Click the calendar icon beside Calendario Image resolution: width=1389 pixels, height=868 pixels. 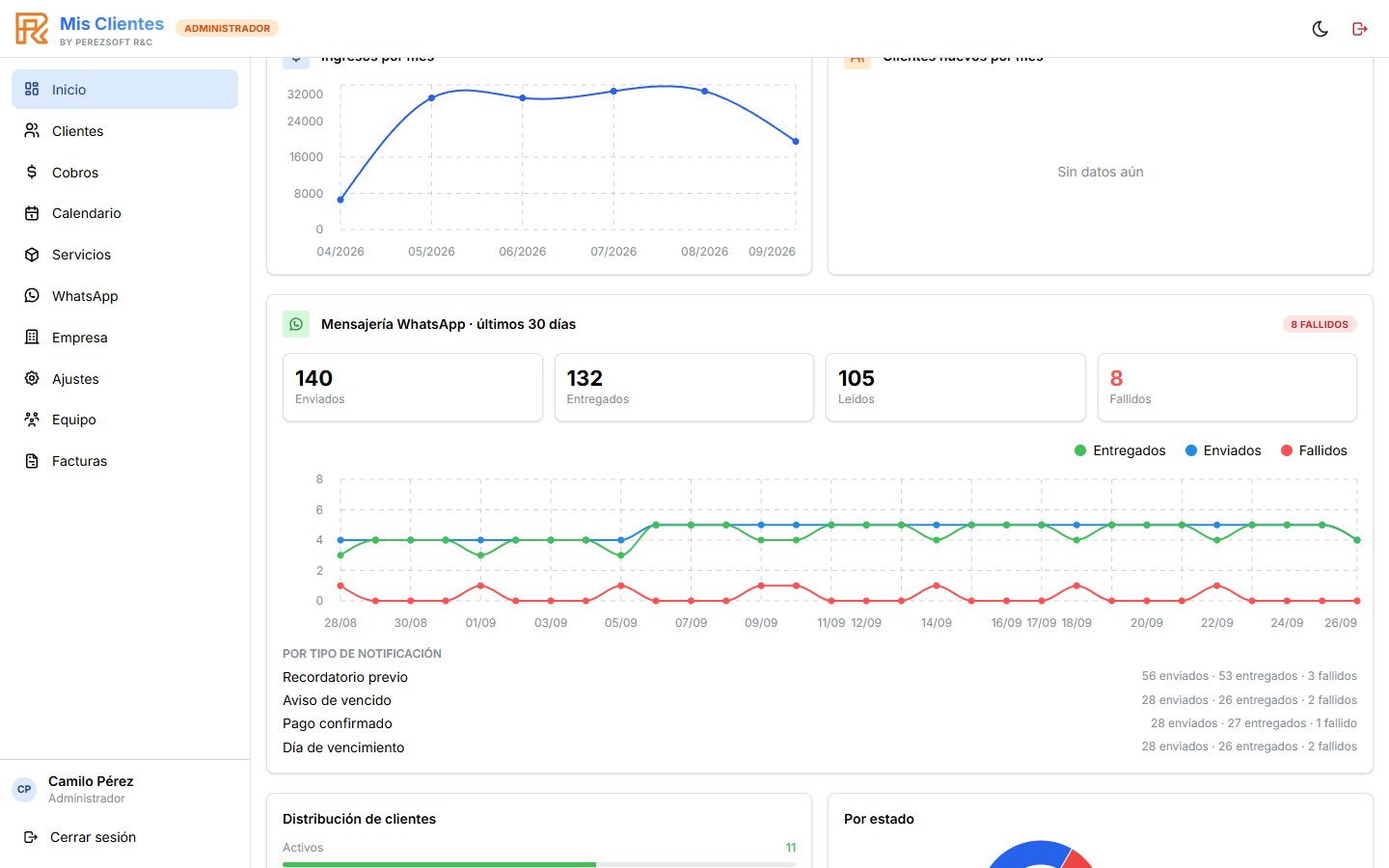(32, 213)
